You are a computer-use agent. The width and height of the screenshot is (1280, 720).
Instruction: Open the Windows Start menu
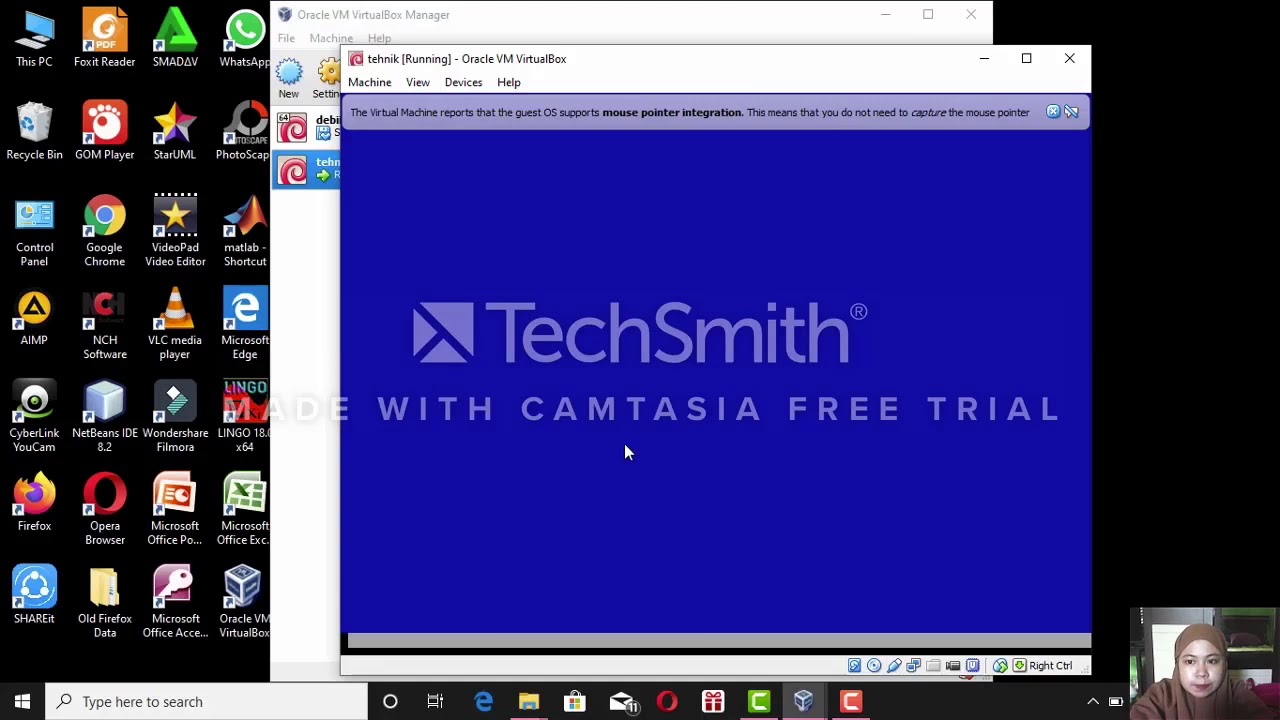click(x=22, y=702)
